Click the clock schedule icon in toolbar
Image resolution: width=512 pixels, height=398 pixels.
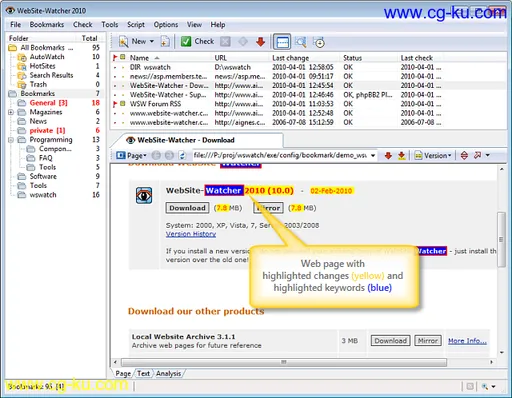319,42
